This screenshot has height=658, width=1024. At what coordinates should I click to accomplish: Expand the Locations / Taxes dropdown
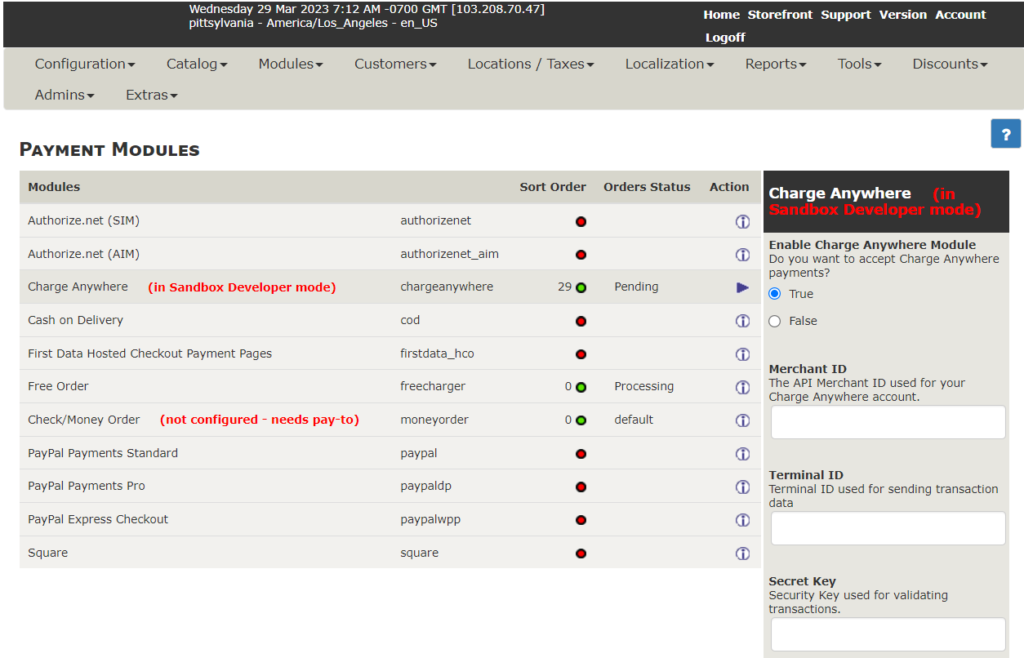pos(530,64)
